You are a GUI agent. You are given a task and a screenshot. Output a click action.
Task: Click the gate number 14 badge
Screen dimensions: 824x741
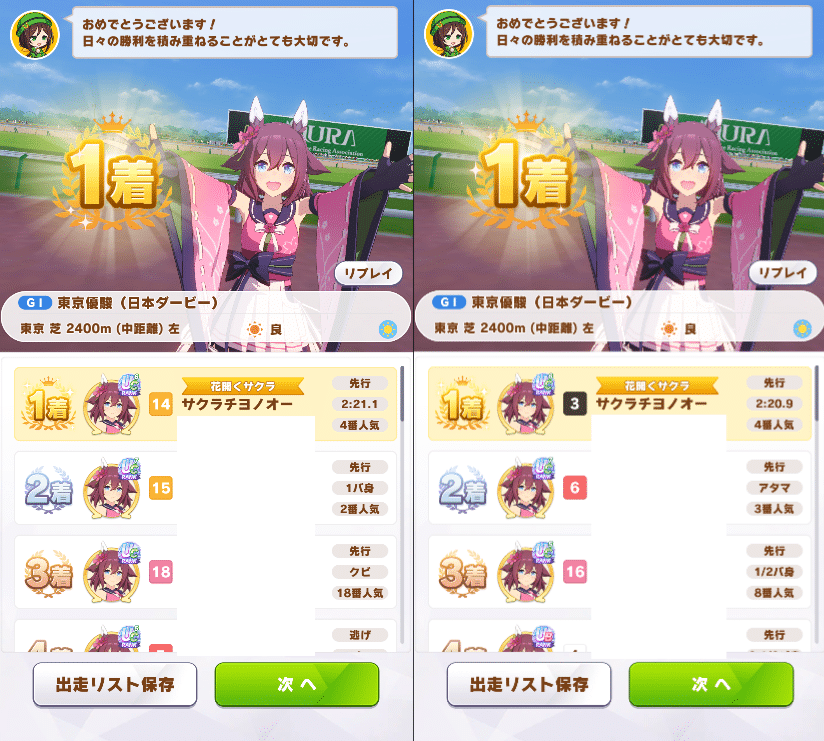click(x=161, y=404)
